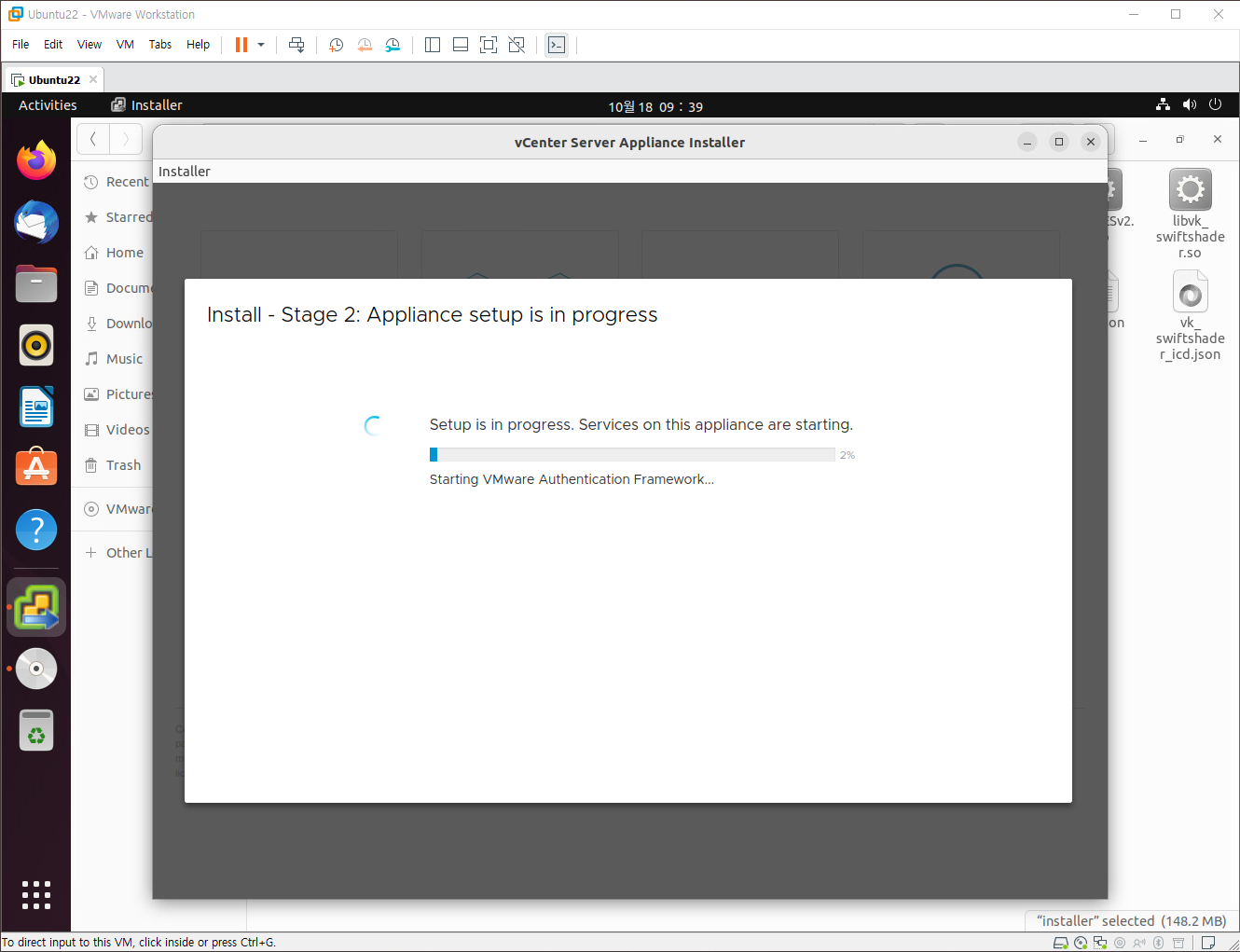Screen dimensions: 1240x952
Task: Switch to Unity mode icon in toolbar
Action: (x=517, y=45)
